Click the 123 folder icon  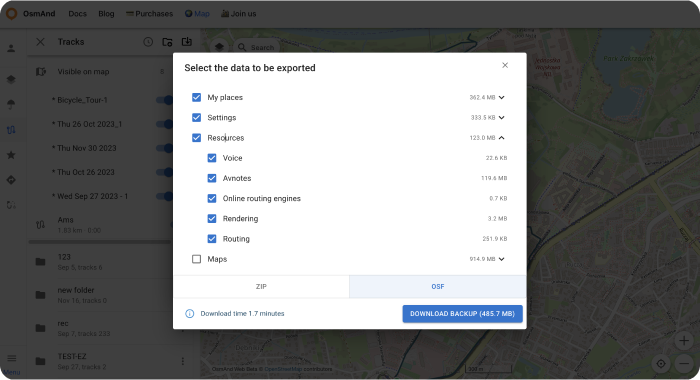pyautogui.click(x=41, y=262)
